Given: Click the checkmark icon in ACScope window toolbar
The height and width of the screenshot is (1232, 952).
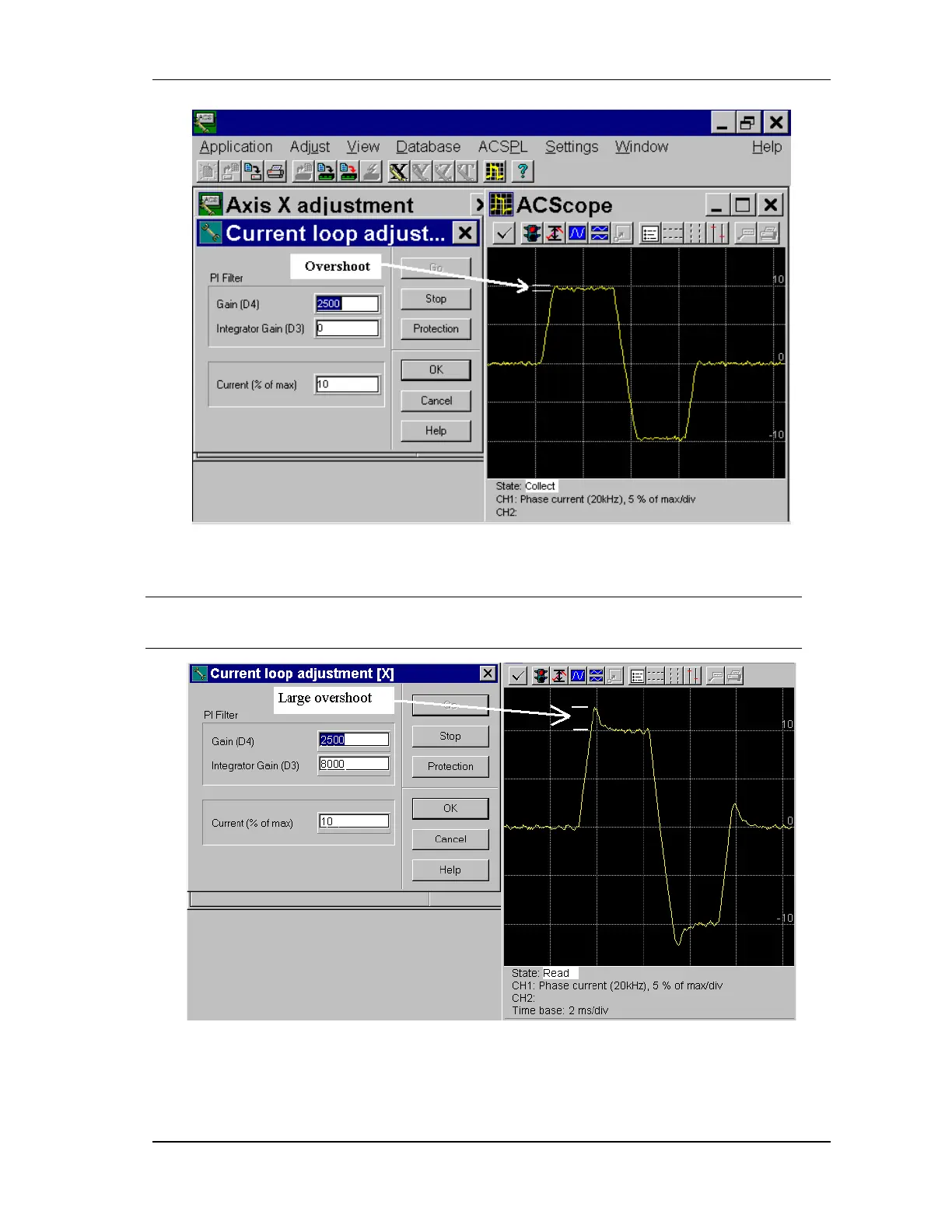Looking at the screenshot, I should 504,233.
